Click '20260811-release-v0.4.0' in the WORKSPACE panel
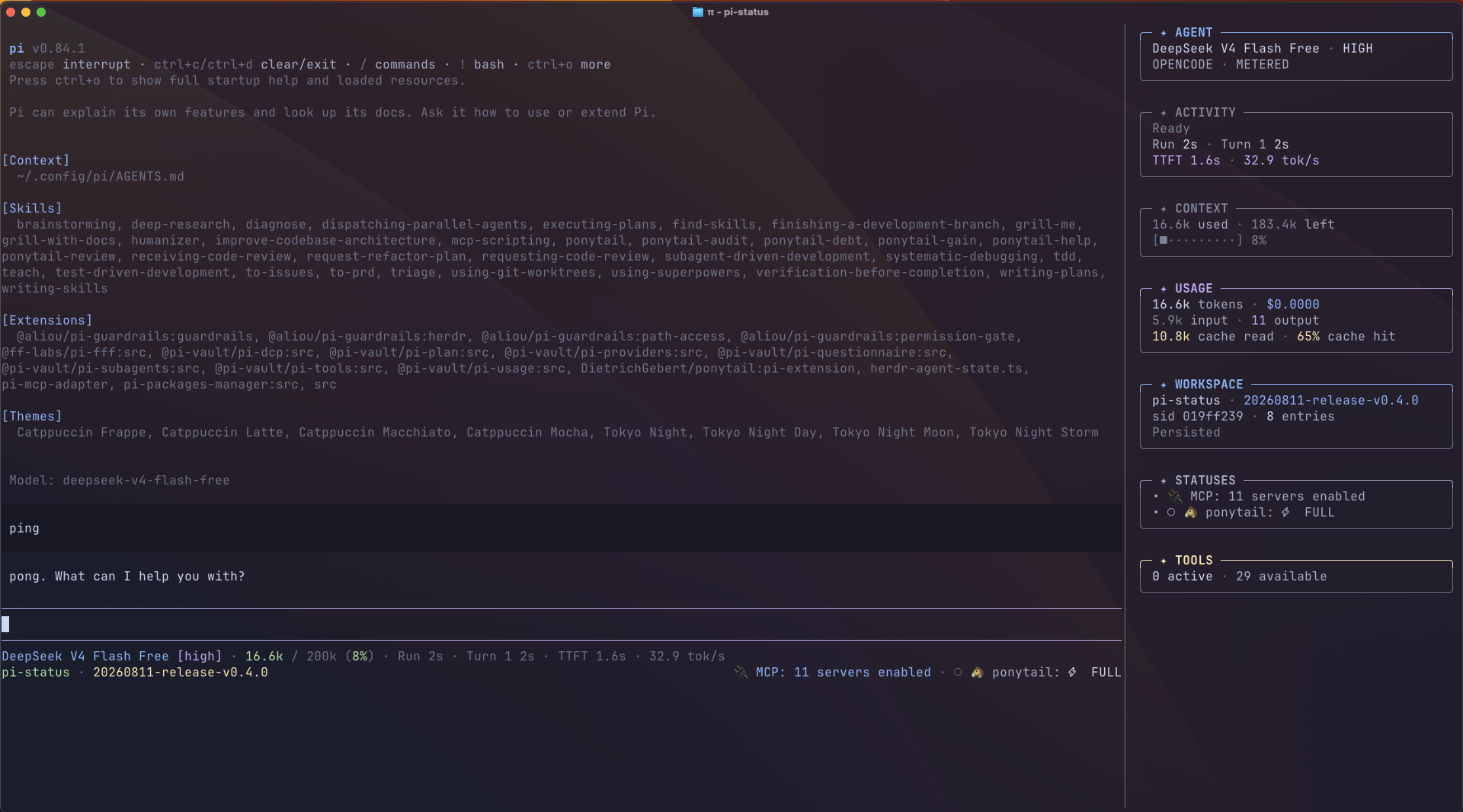 point(1331,401)
